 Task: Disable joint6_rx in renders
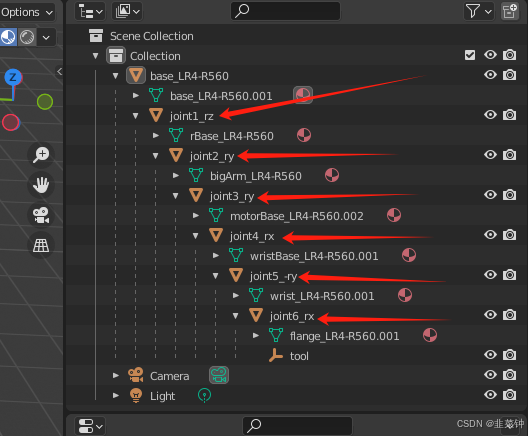509,314
